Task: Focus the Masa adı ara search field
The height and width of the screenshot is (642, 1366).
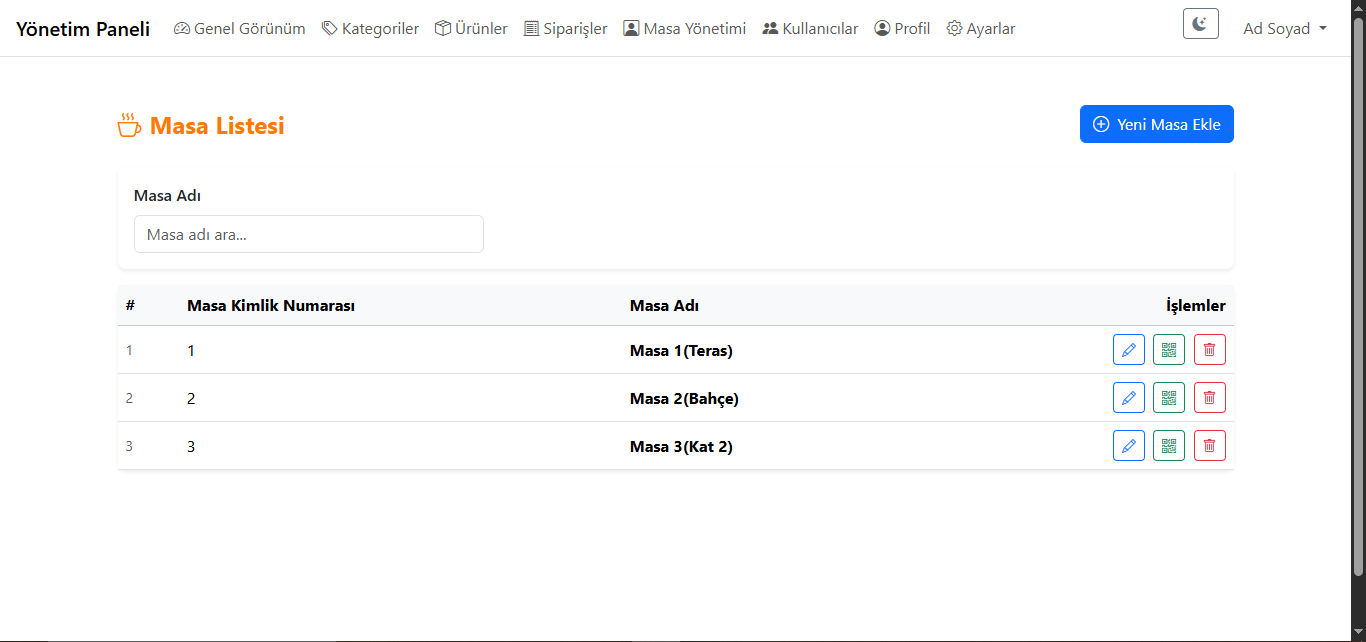Action: [308, 234]
